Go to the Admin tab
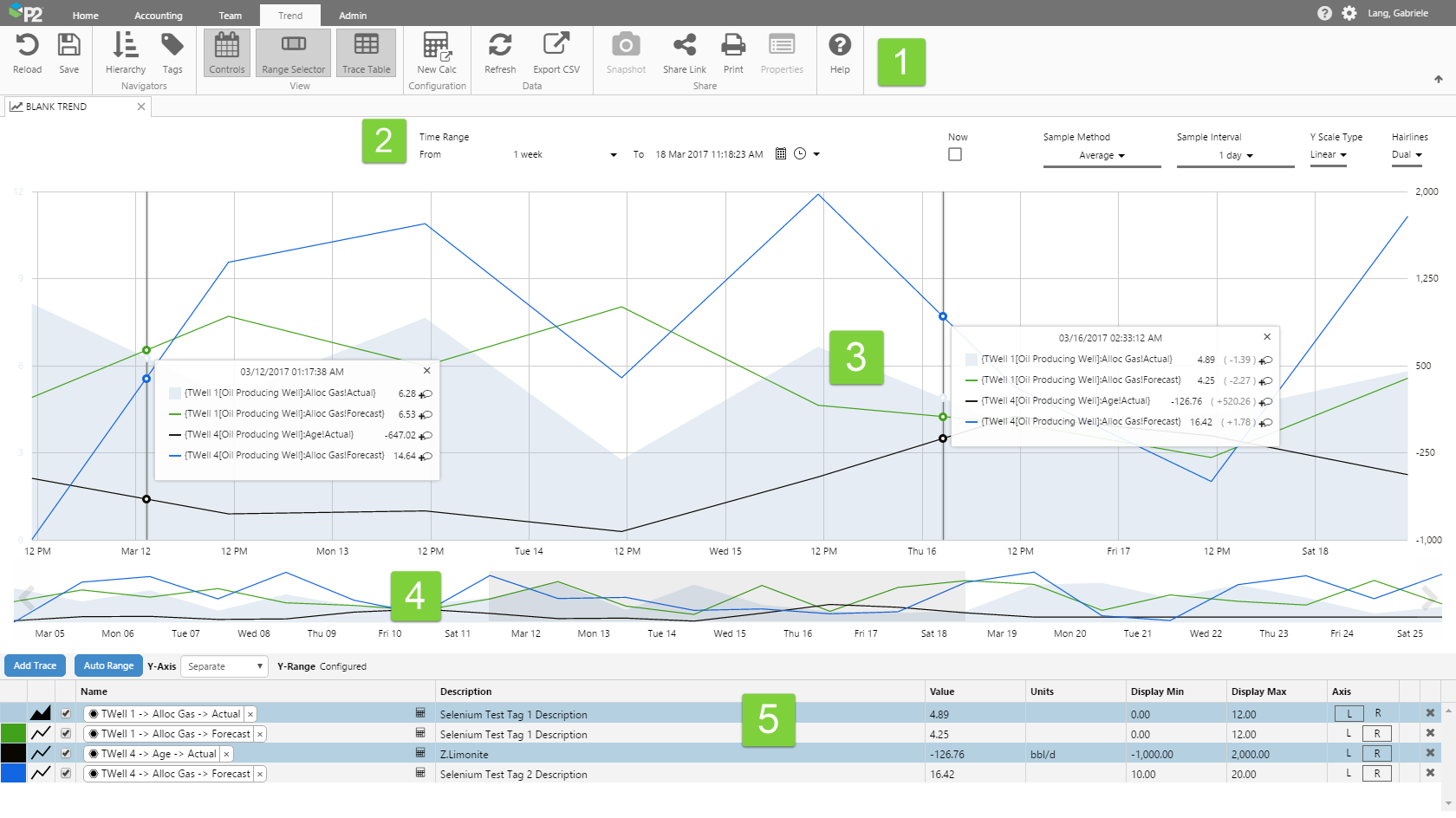Screen dimensions: 1456x818 [353, 16]
